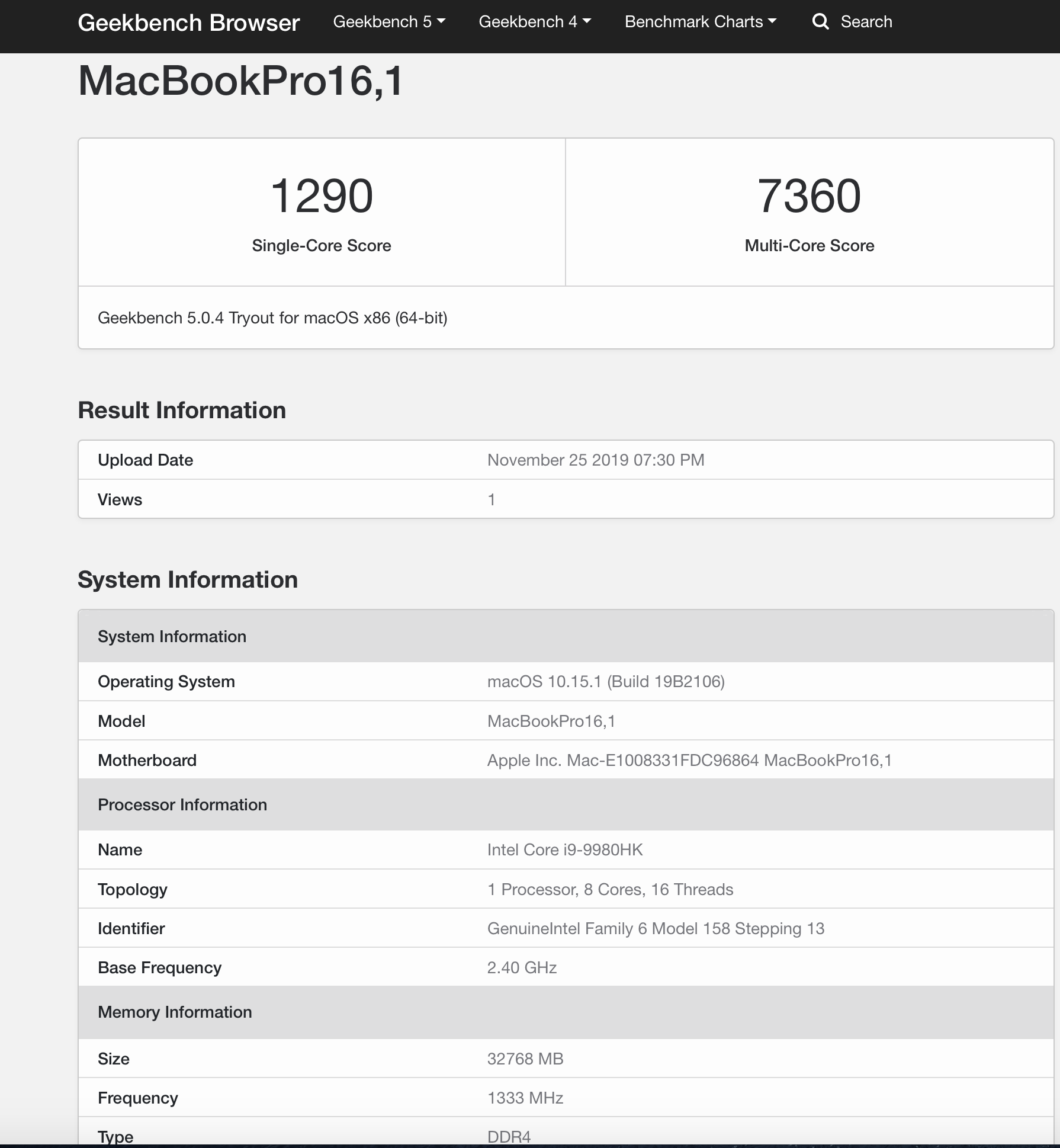Click the Result Information heading

(182, 411)
